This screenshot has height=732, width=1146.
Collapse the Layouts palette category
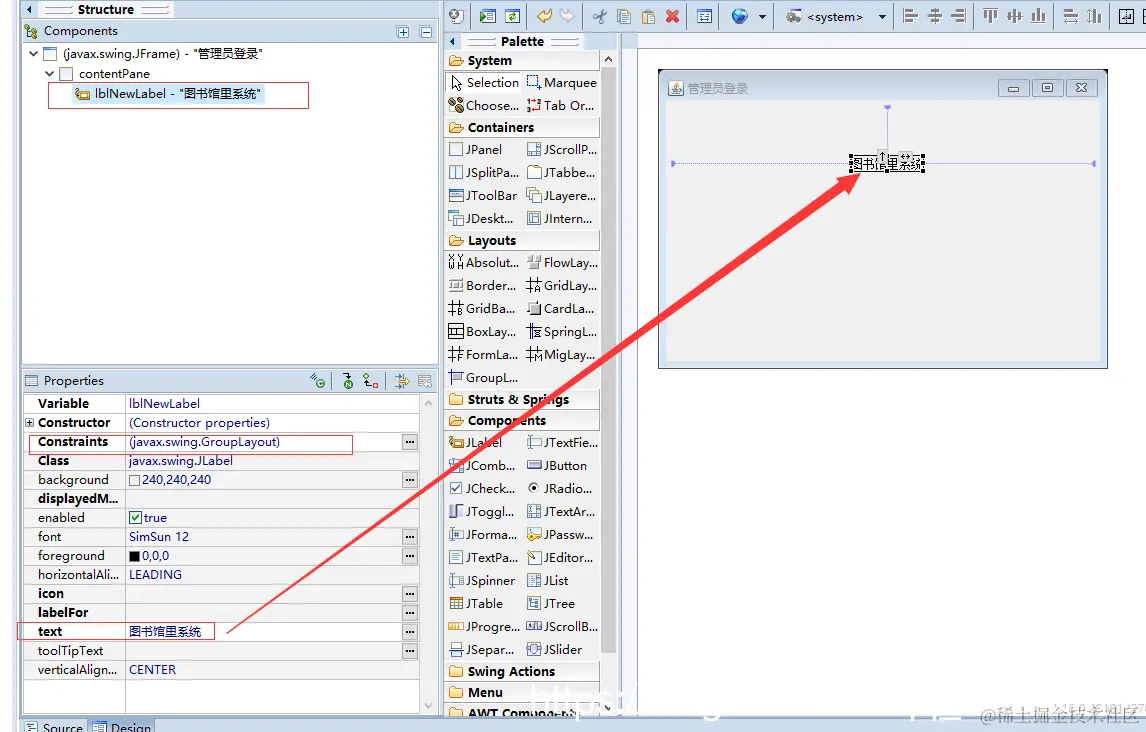tap(522, 240)
